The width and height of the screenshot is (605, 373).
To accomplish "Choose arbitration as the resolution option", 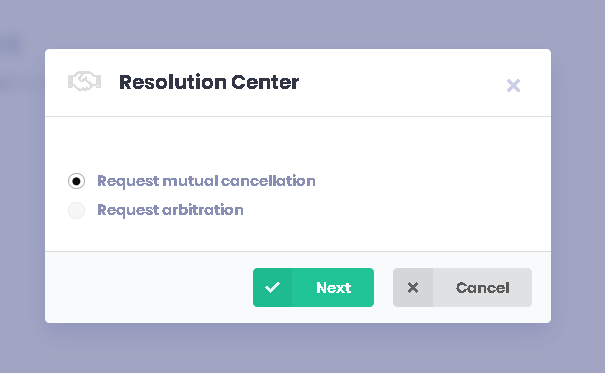I will click(76, 210).
